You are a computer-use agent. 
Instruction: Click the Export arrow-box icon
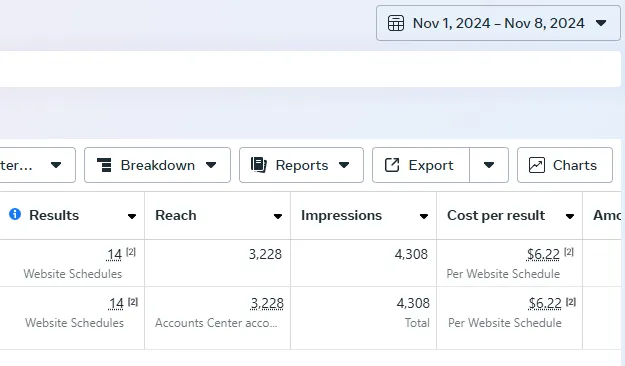392,165
